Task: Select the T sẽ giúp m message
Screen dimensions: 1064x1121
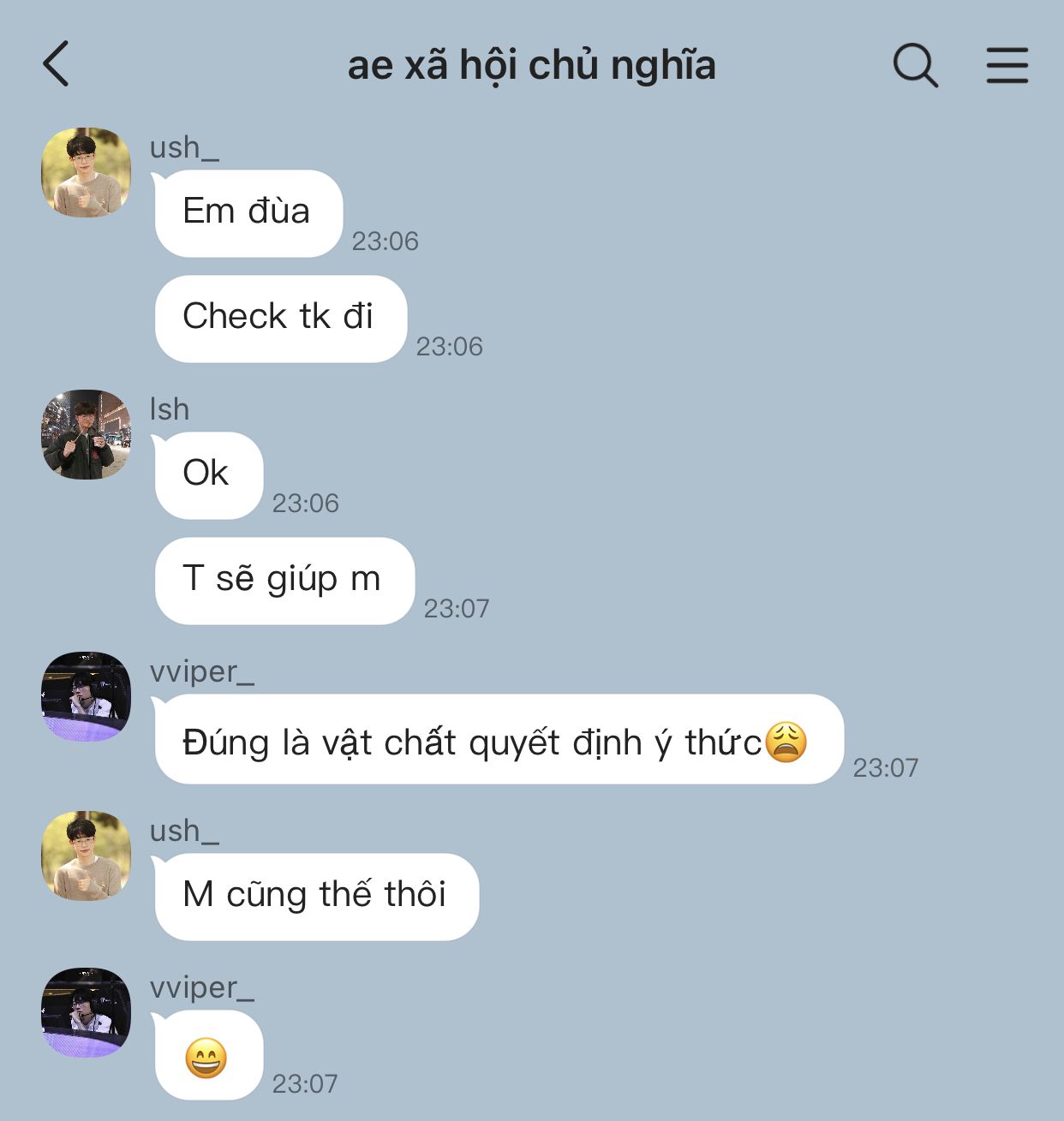Action: (284, 581)
